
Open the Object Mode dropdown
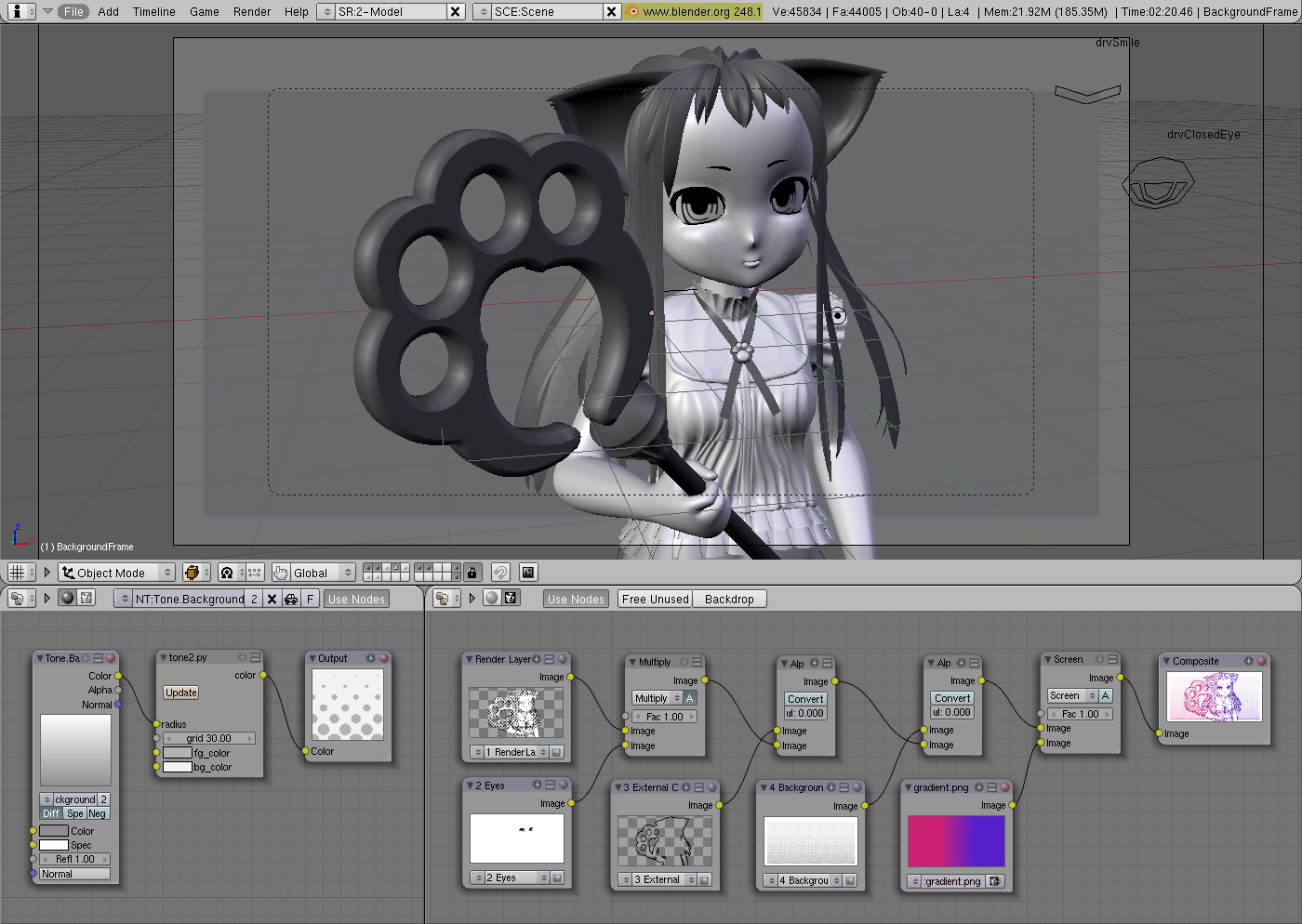click(116, 573)
